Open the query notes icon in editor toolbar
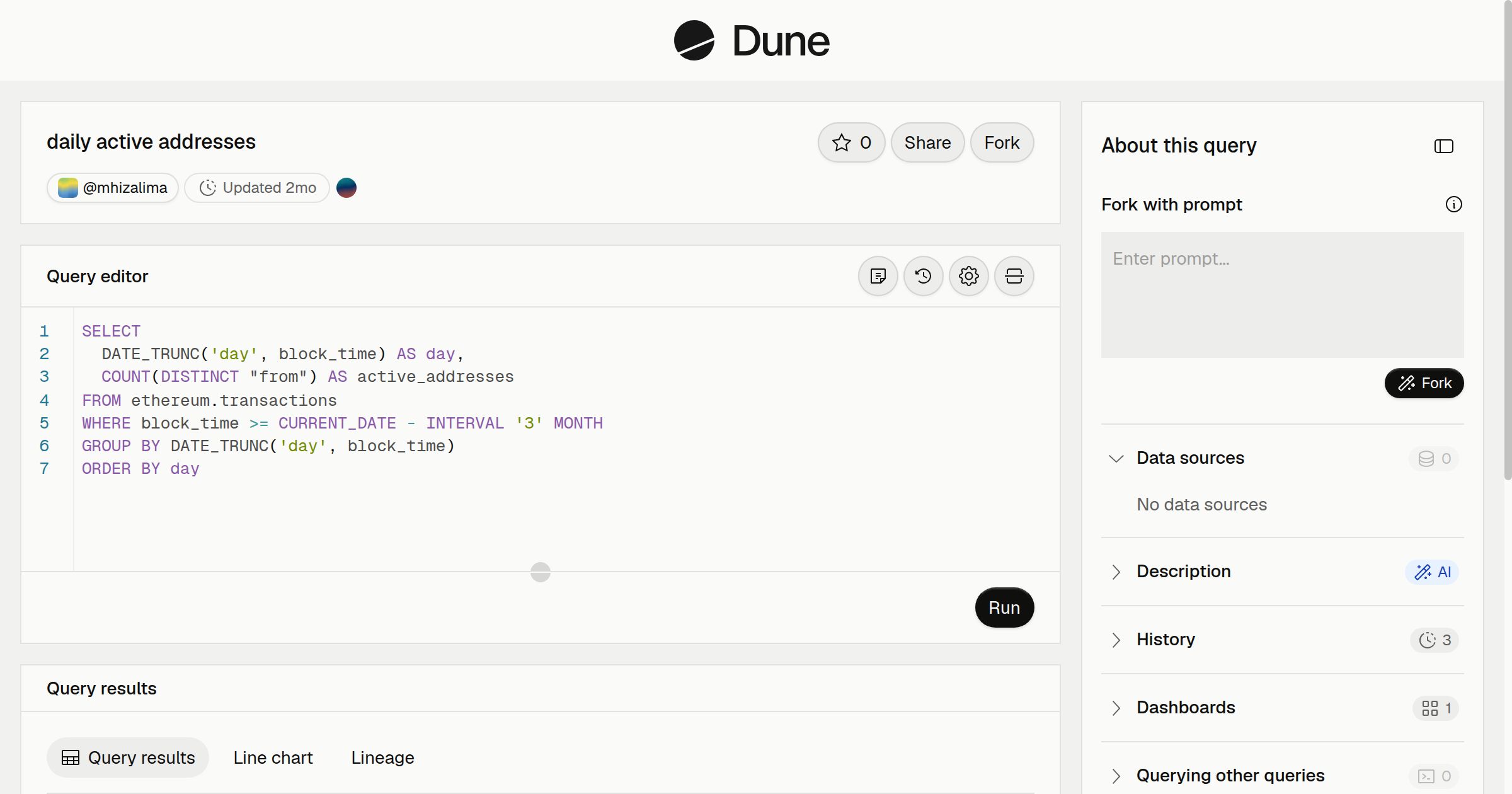Viewport: 1512px width, 794px height. (878, 276)
